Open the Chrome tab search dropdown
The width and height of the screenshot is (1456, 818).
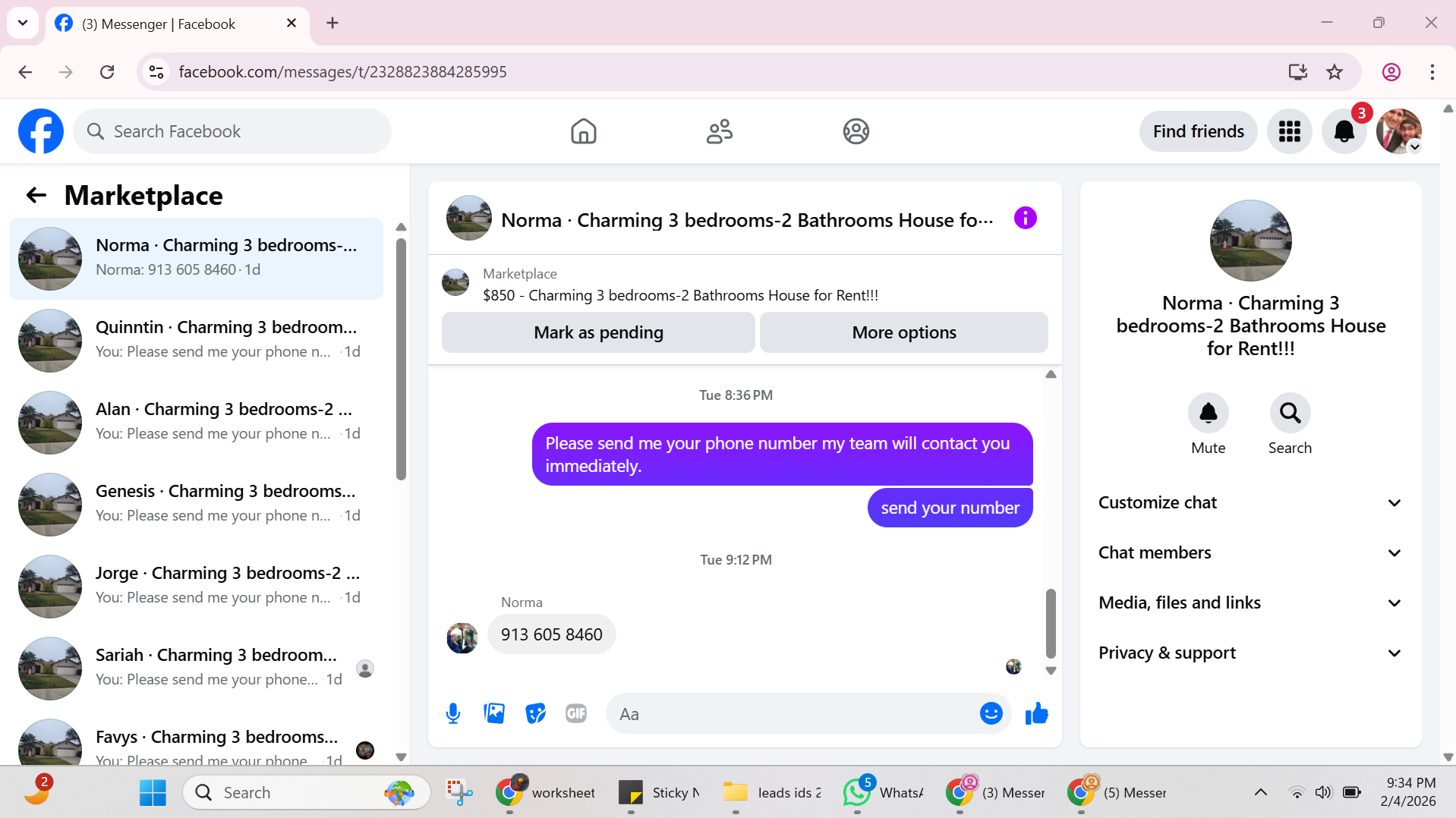tap(23, 23)
